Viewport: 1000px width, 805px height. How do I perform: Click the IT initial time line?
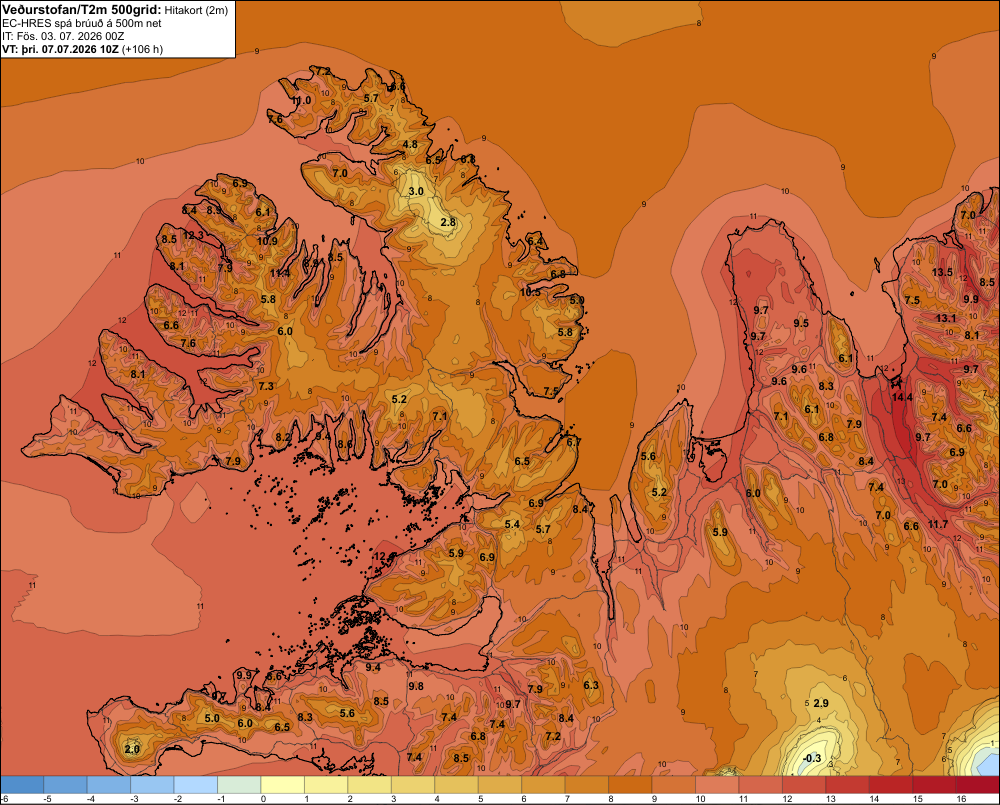[63, 36]
